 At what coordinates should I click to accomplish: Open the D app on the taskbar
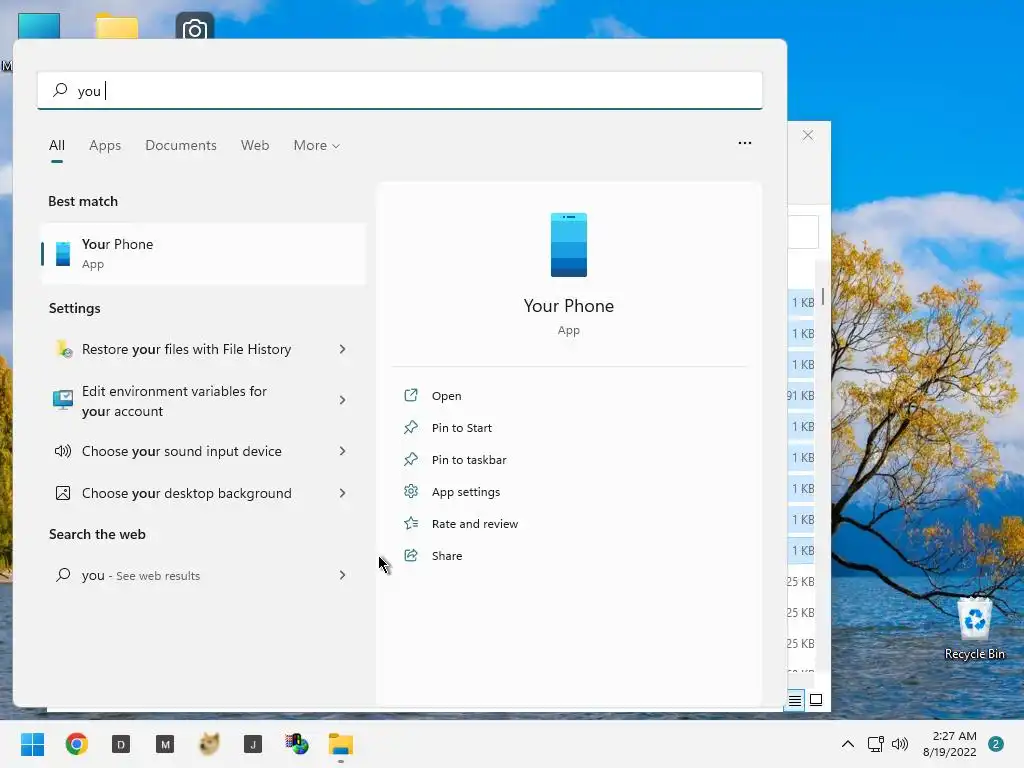121,744
